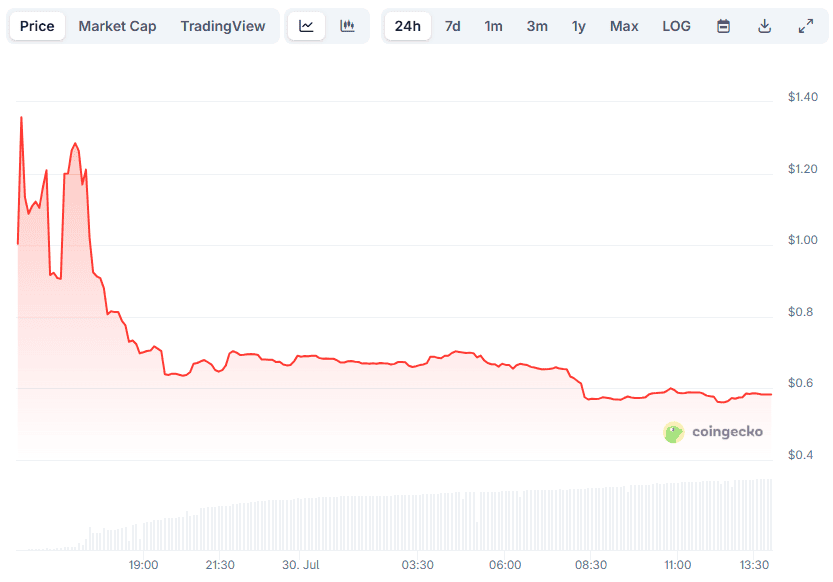Choose the 1m range
The image size is (833, 582).
[493, 26]
